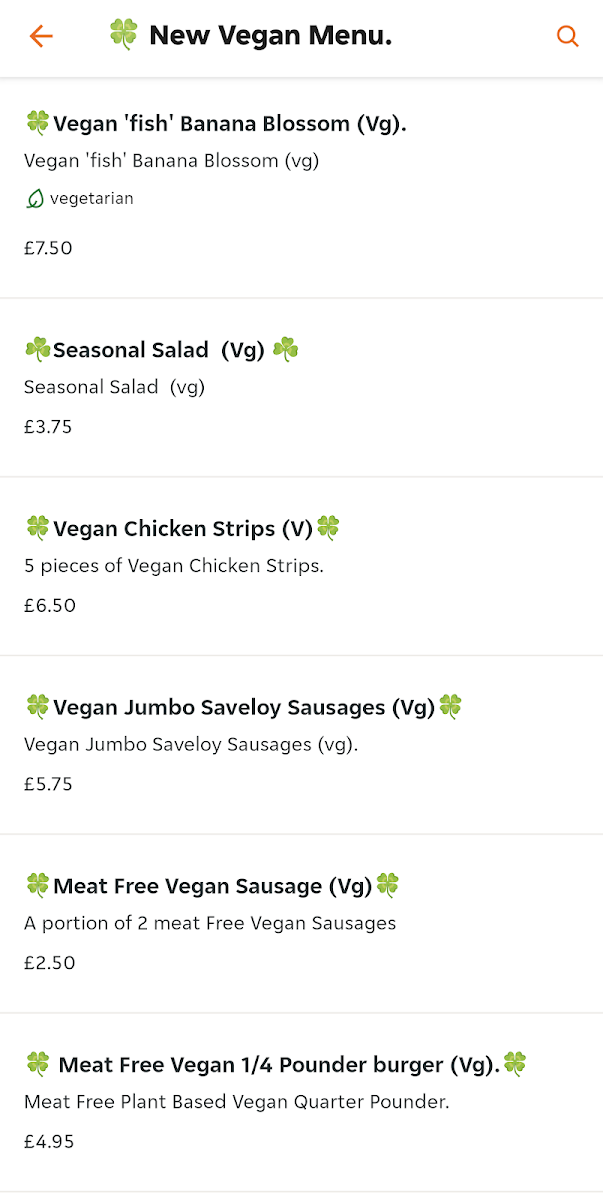Click the £6.50 Vegan Chicken Strips price
This screenshot has width=603, height=1200.
50,605
